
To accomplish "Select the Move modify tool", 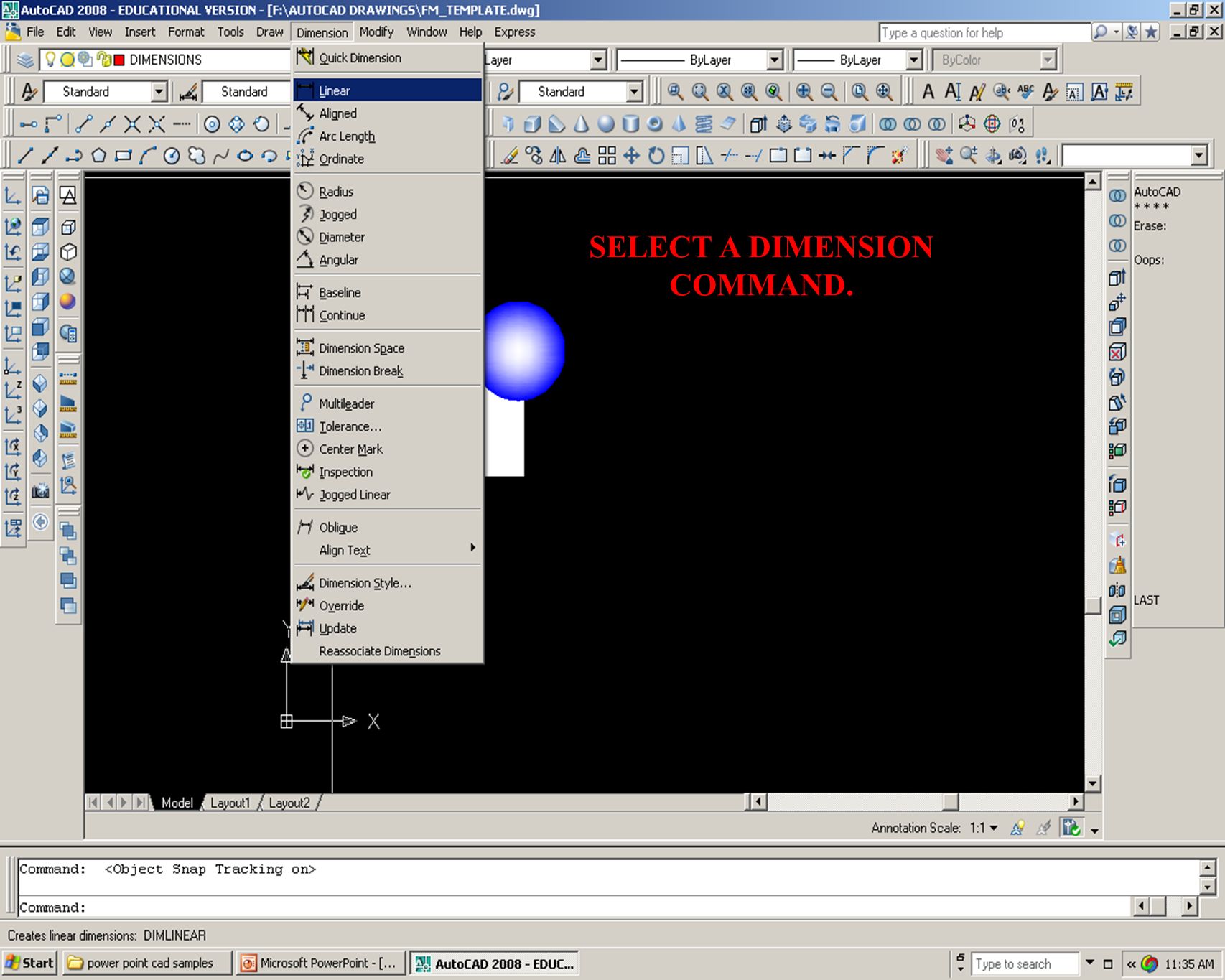I will point(631,155).
